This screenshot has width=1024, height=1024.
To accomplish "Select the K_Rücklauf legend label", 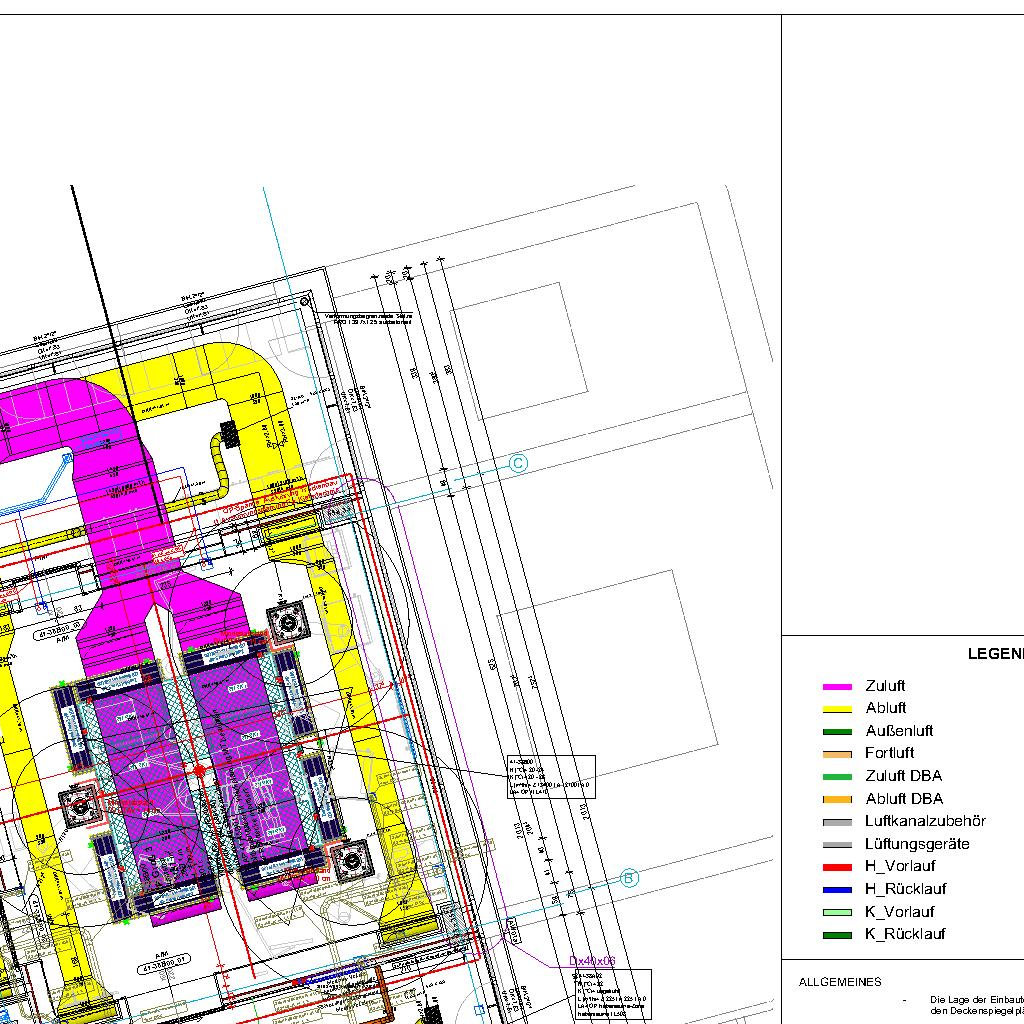I will tap(905, 934).
